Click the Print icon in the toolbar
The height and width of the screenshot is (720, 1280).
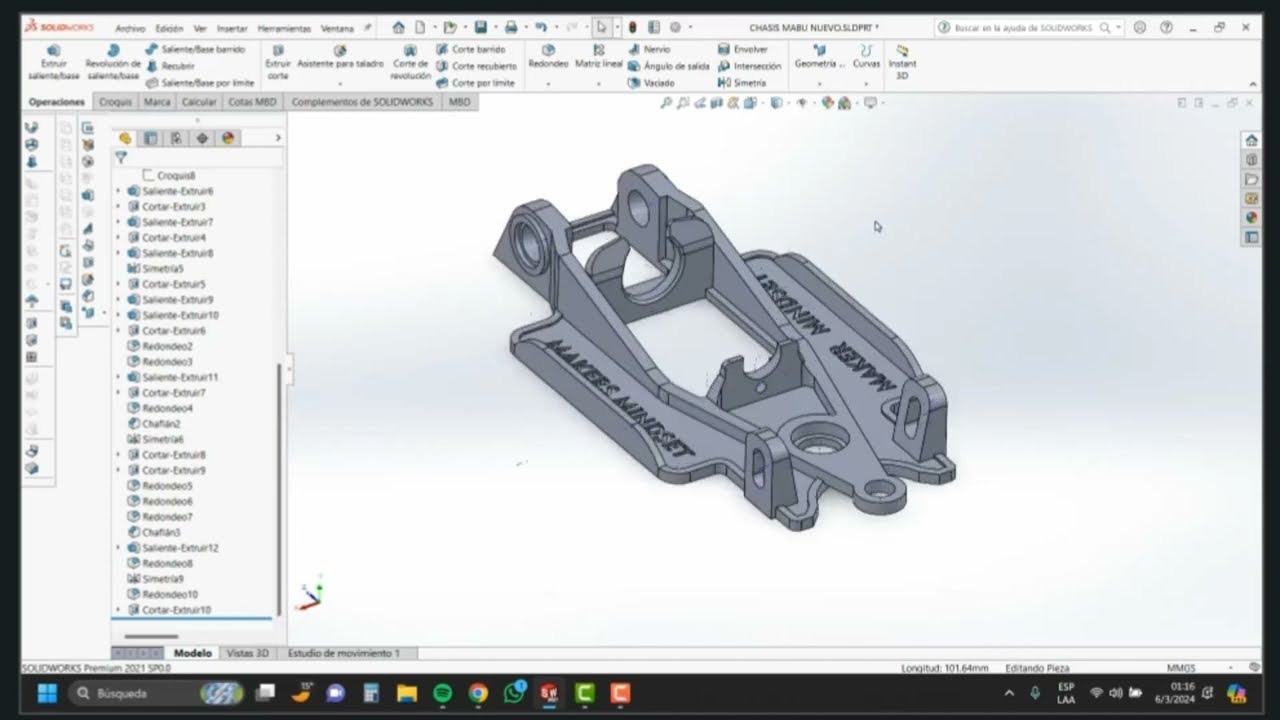(511, 27)
